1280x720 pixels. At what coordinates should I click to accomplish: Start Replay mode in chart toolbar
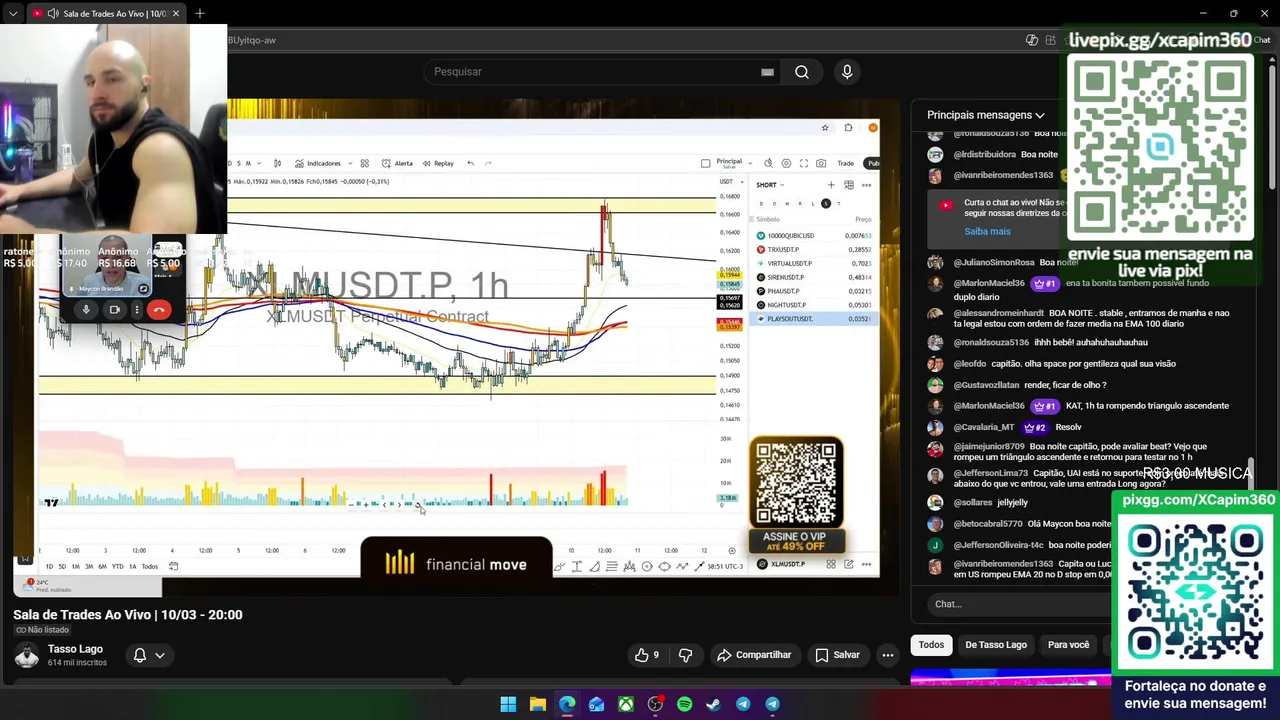coord(438,163)
